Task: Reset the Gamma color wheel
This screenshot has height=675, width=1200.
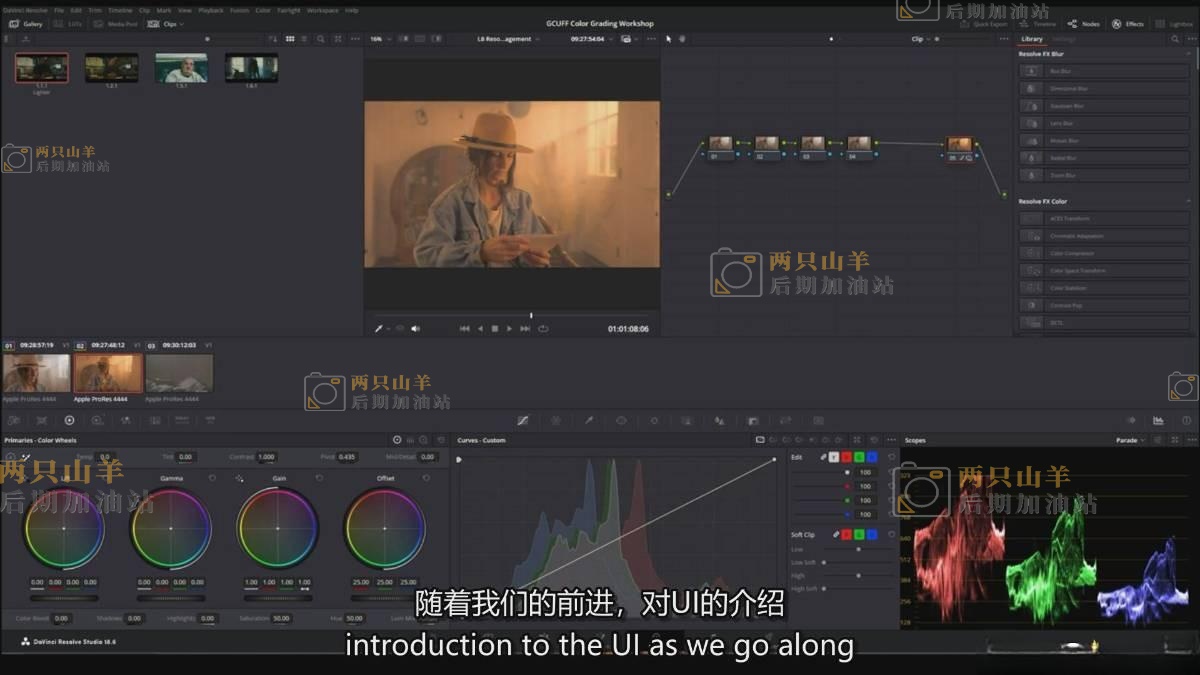Action: tap(212, 478)
